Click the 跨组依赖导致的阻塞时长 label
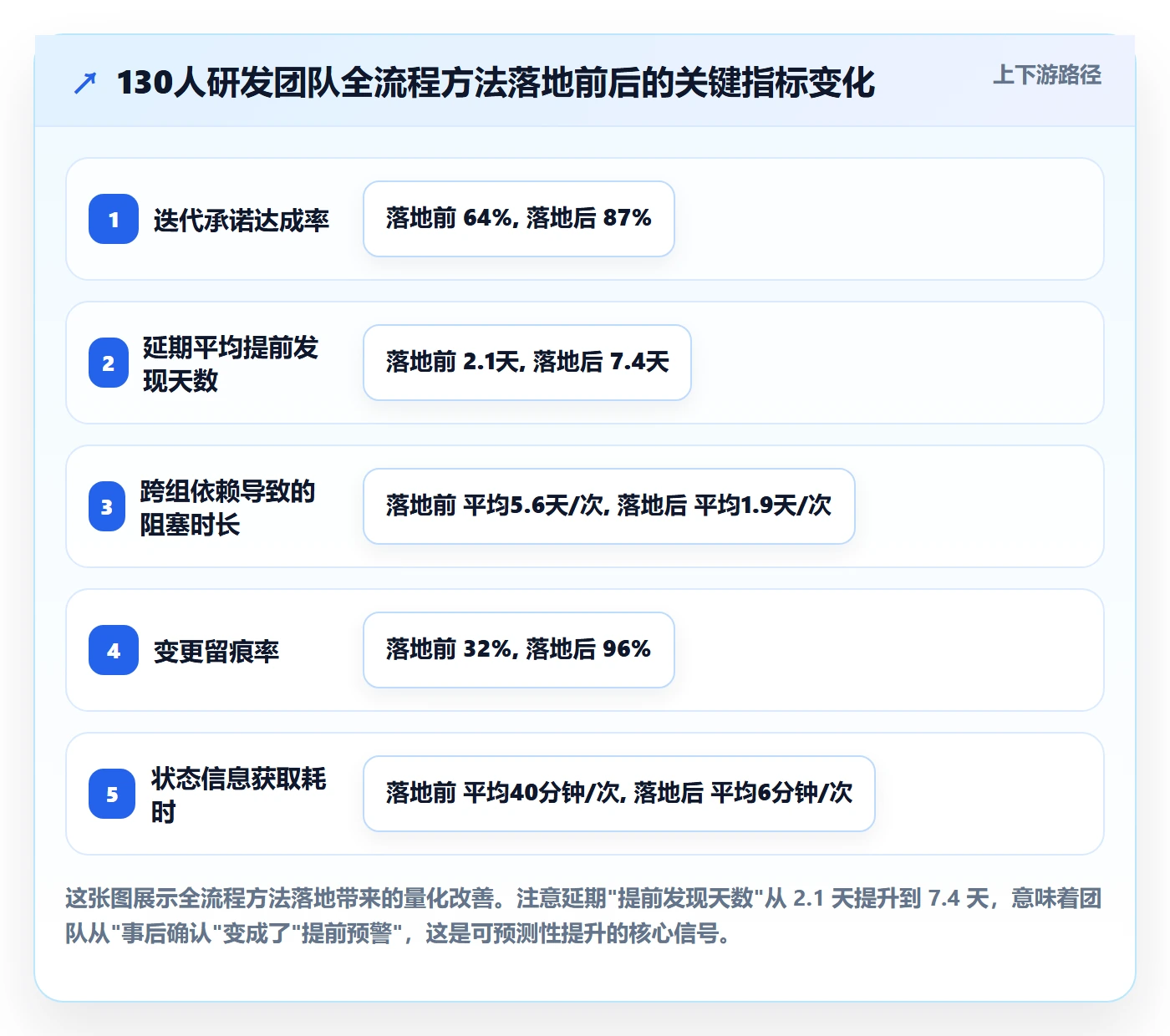This screenshot has height=1036, width=1170. [x=227, y=507]
